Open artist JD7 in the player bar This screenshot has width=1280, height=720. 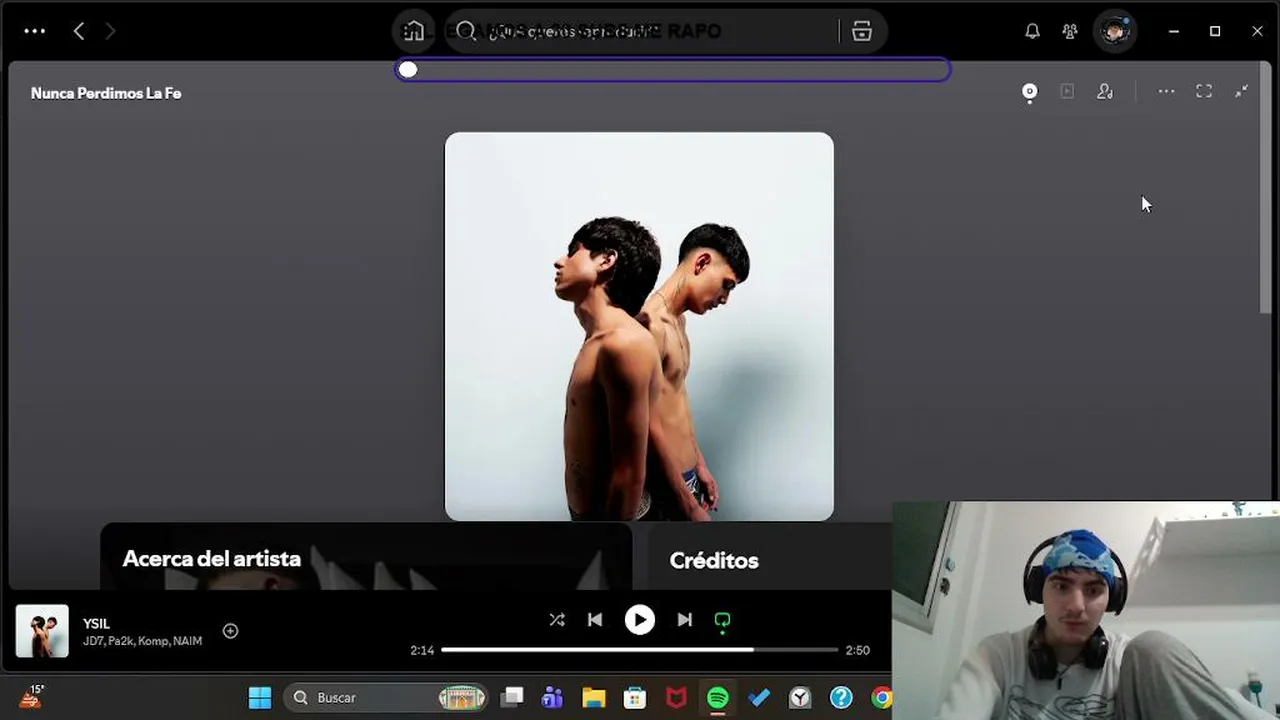93,641
